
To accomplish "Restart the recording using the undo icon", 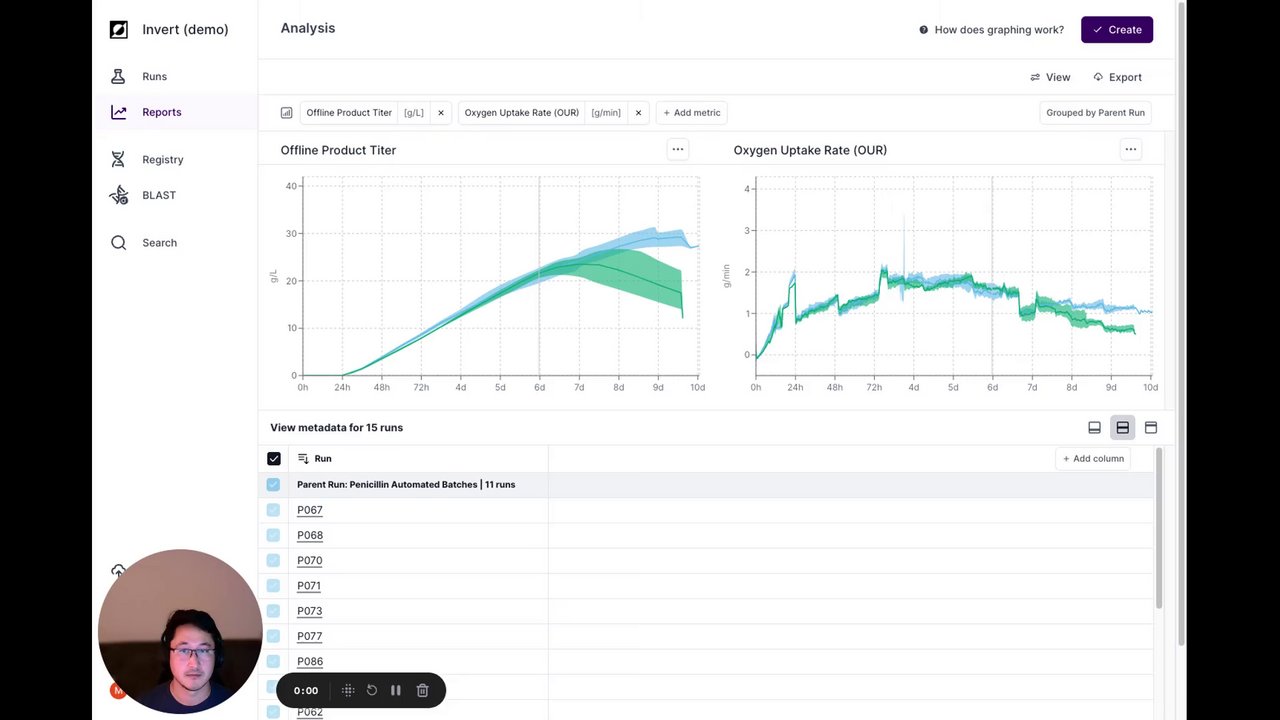I will 372,690.
